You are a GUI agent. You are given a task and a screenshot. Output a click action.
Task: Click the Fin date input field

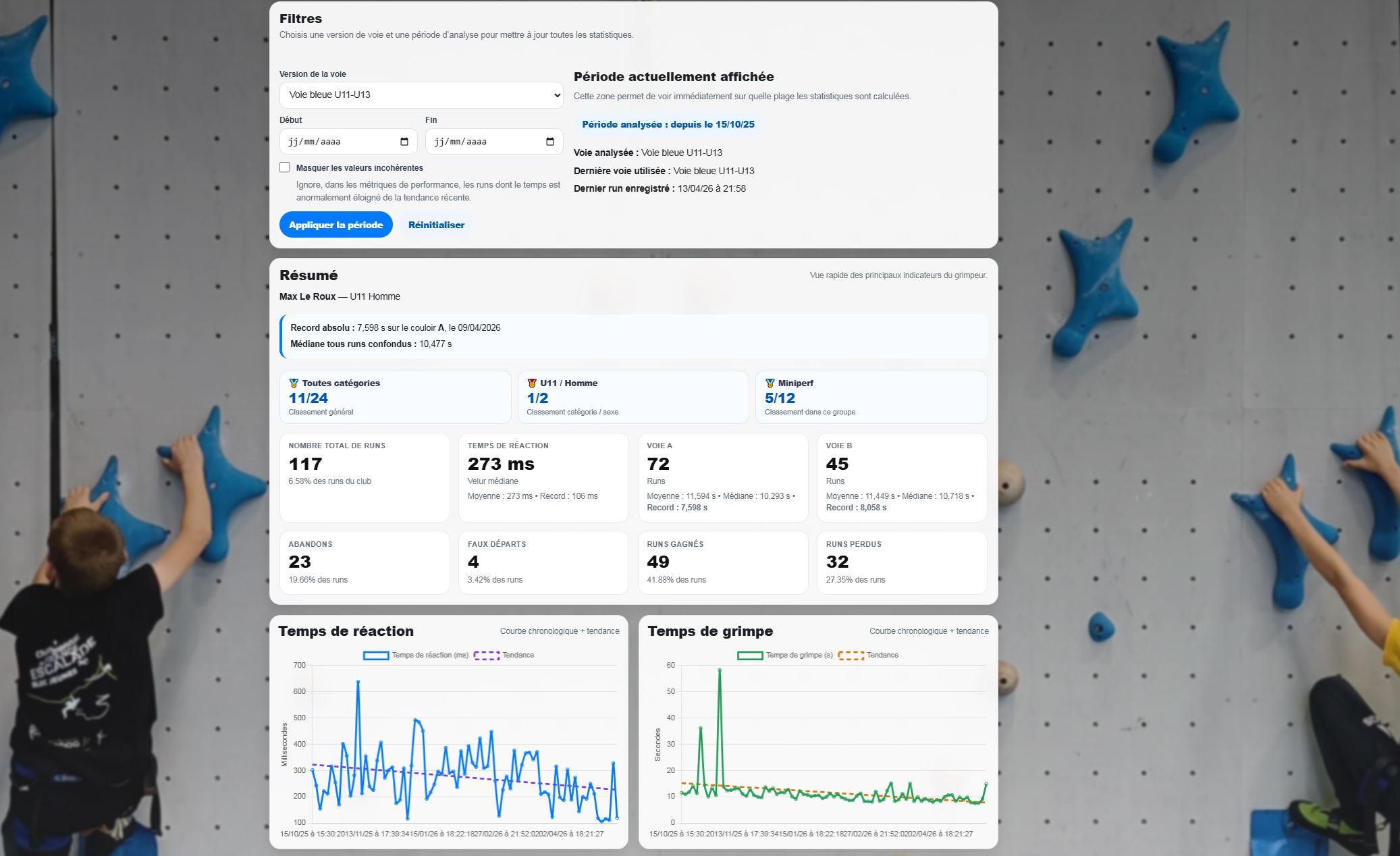click(x=483, y=142)
